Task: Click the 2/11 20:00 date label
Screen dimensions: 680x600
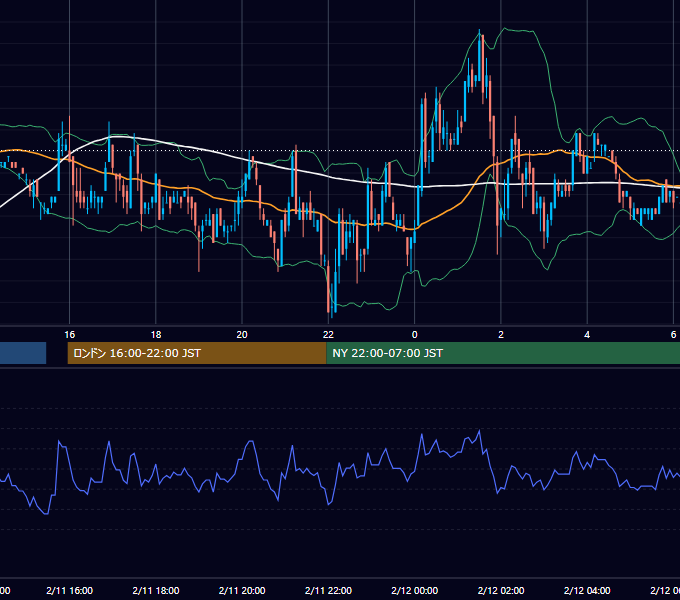Action: (242, 590)
